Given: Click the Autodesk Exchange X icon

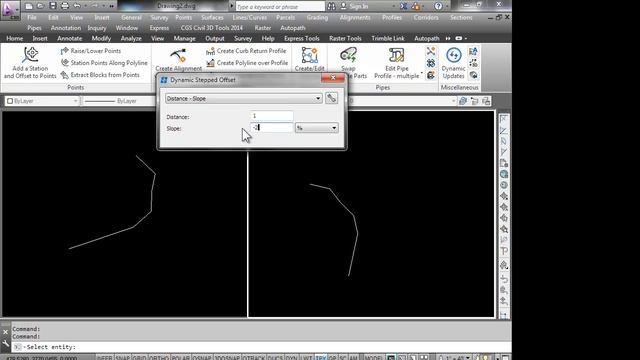Looking at the screenshot, I should tap(403, 6).
